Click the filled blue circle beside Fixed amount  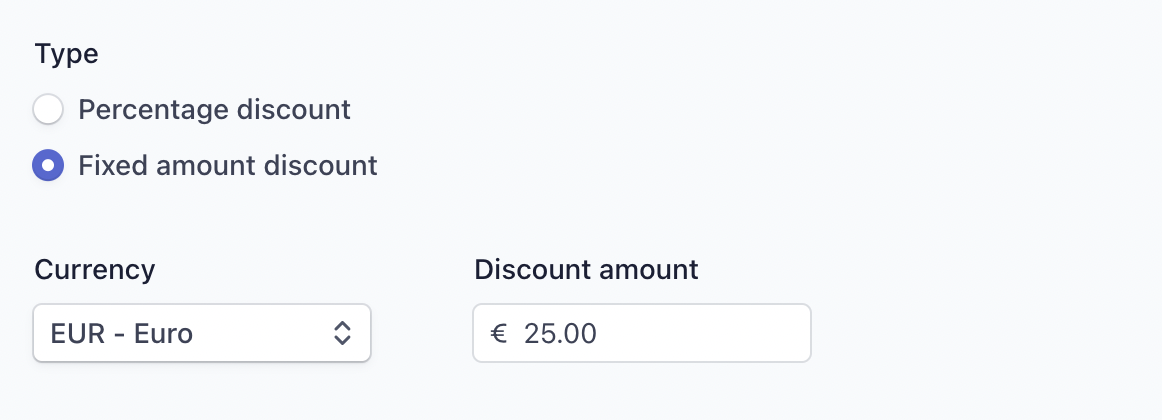pyautogui.click(x=48, y=165)
